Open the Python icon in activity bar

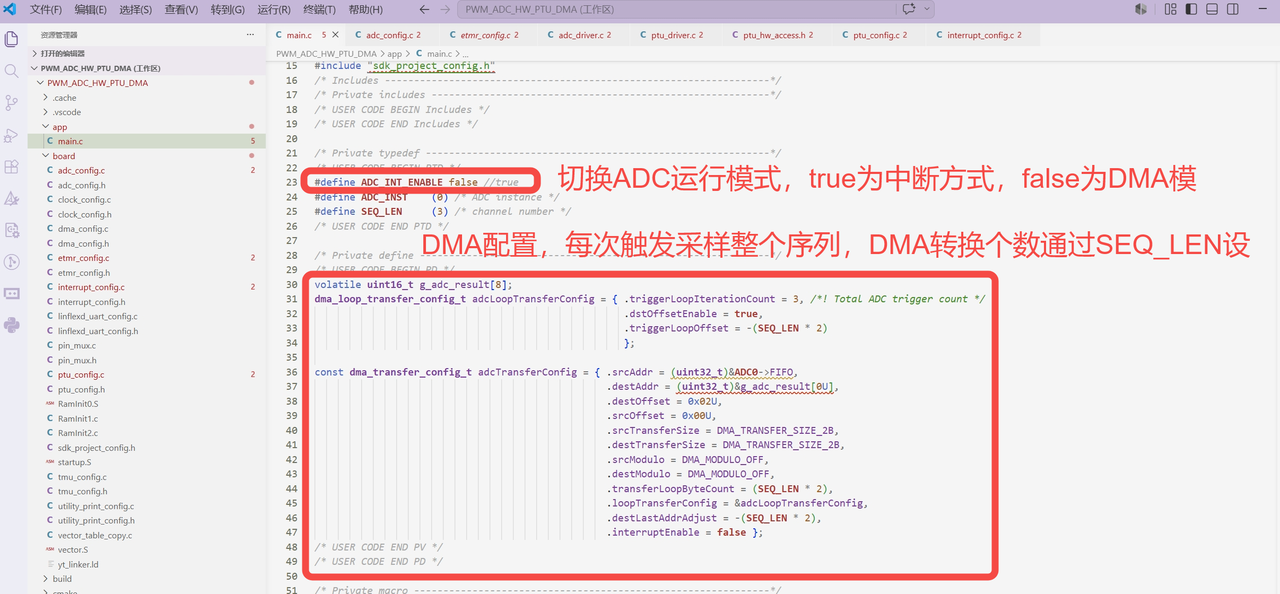(12, 324)
